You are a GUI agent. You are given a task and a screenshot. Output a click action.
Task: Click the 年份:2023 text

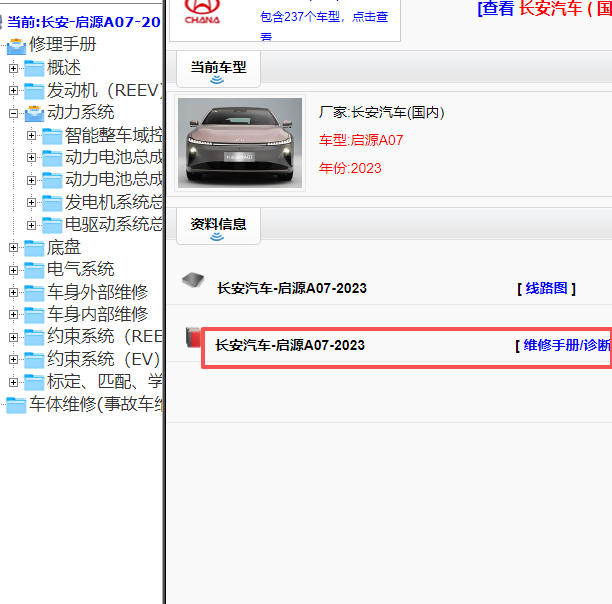[x=350, y=169]
